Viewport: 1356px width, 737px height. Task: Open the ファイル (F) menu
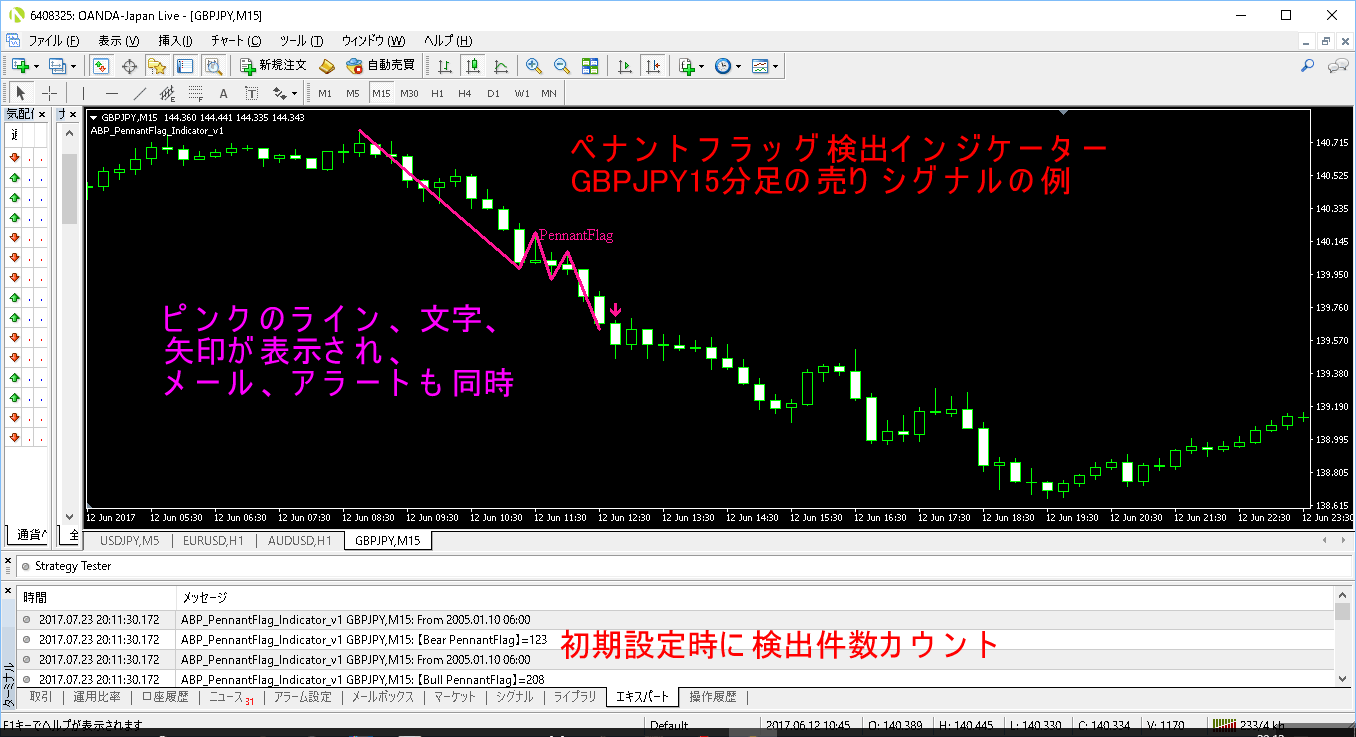click(x=54, y=41)
